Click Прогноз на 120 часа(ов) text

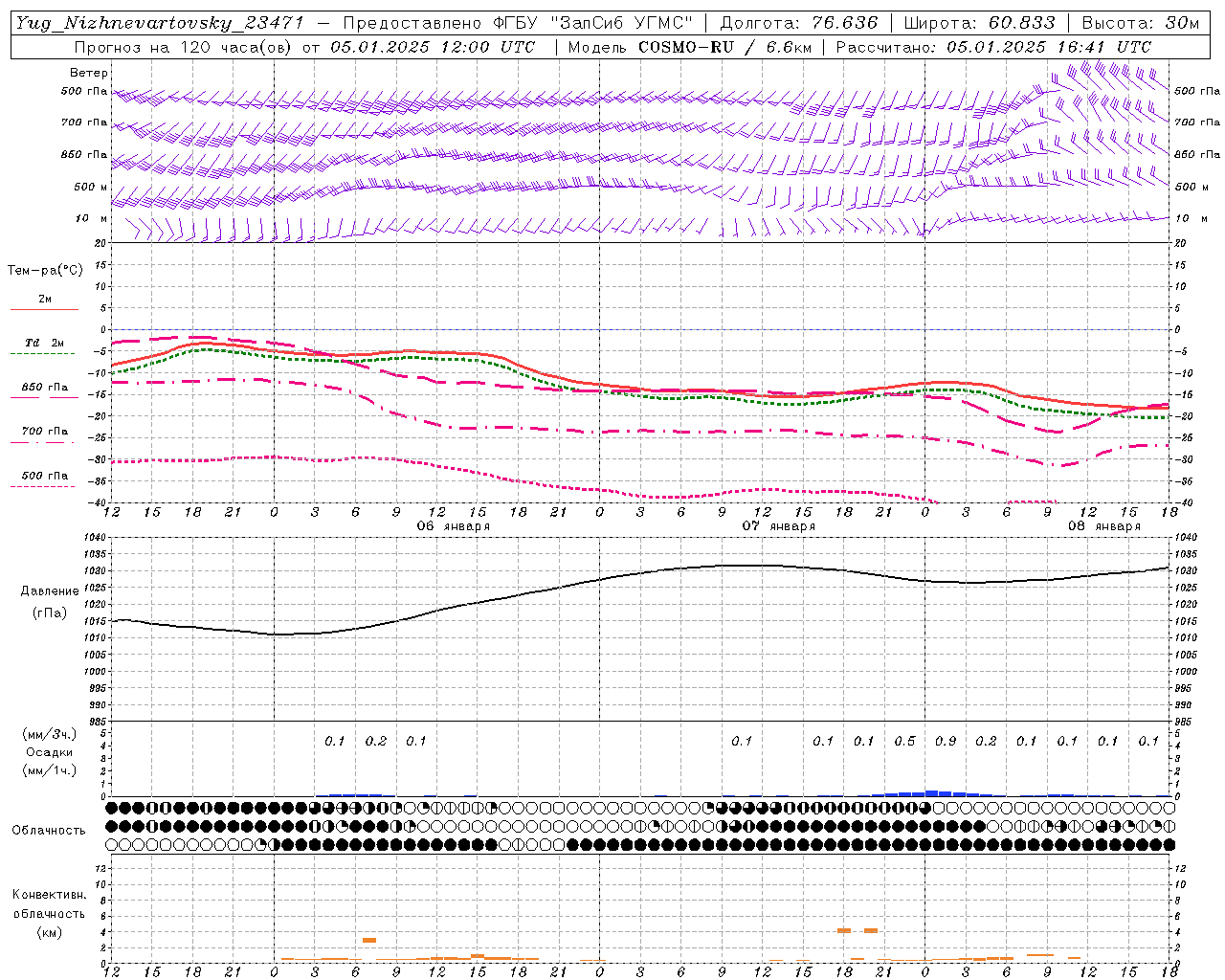(184, 47)
